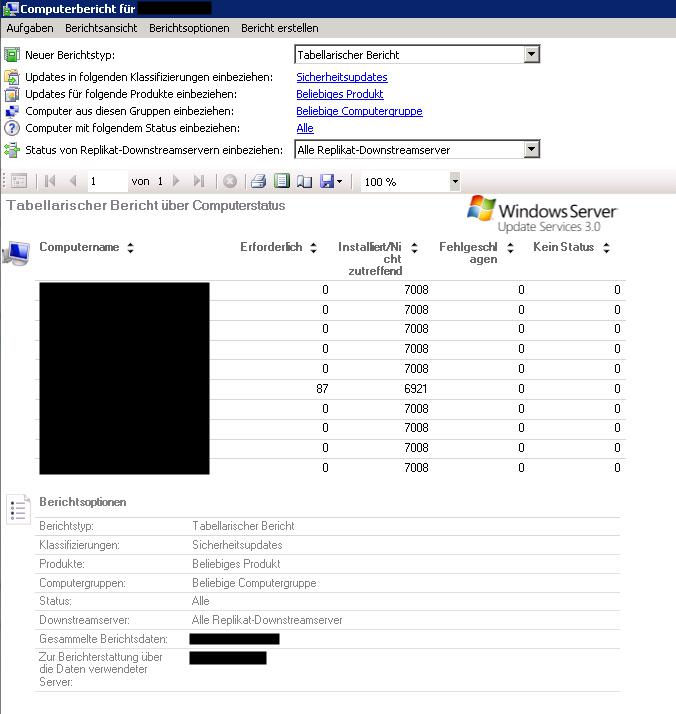This screenshot has height=714, width=676.
Task: Click the Klassifizierungen: label in Berichtsoptionen
Action: tap(79, 545)
